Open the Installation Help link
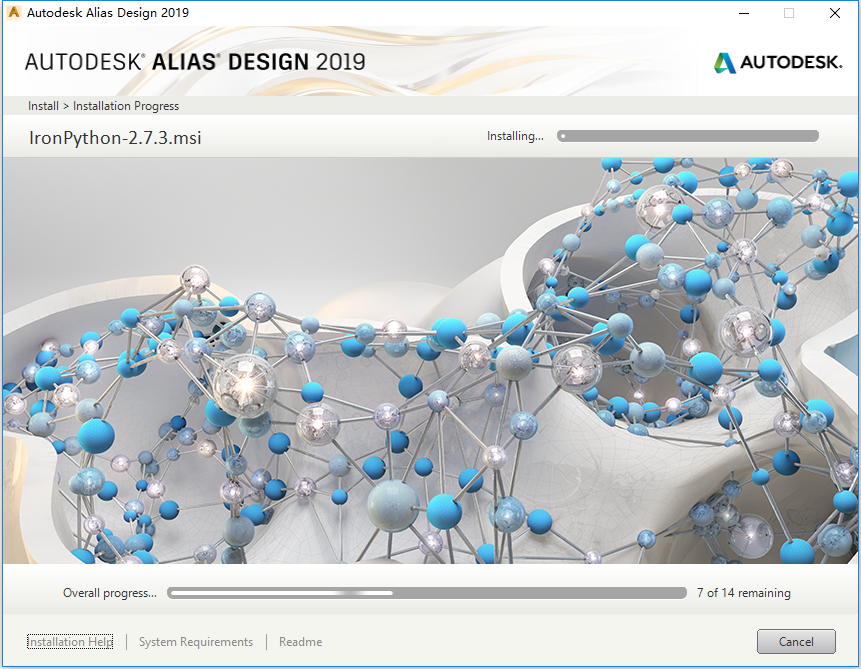 pyautogui.click(x=70, y=642)
